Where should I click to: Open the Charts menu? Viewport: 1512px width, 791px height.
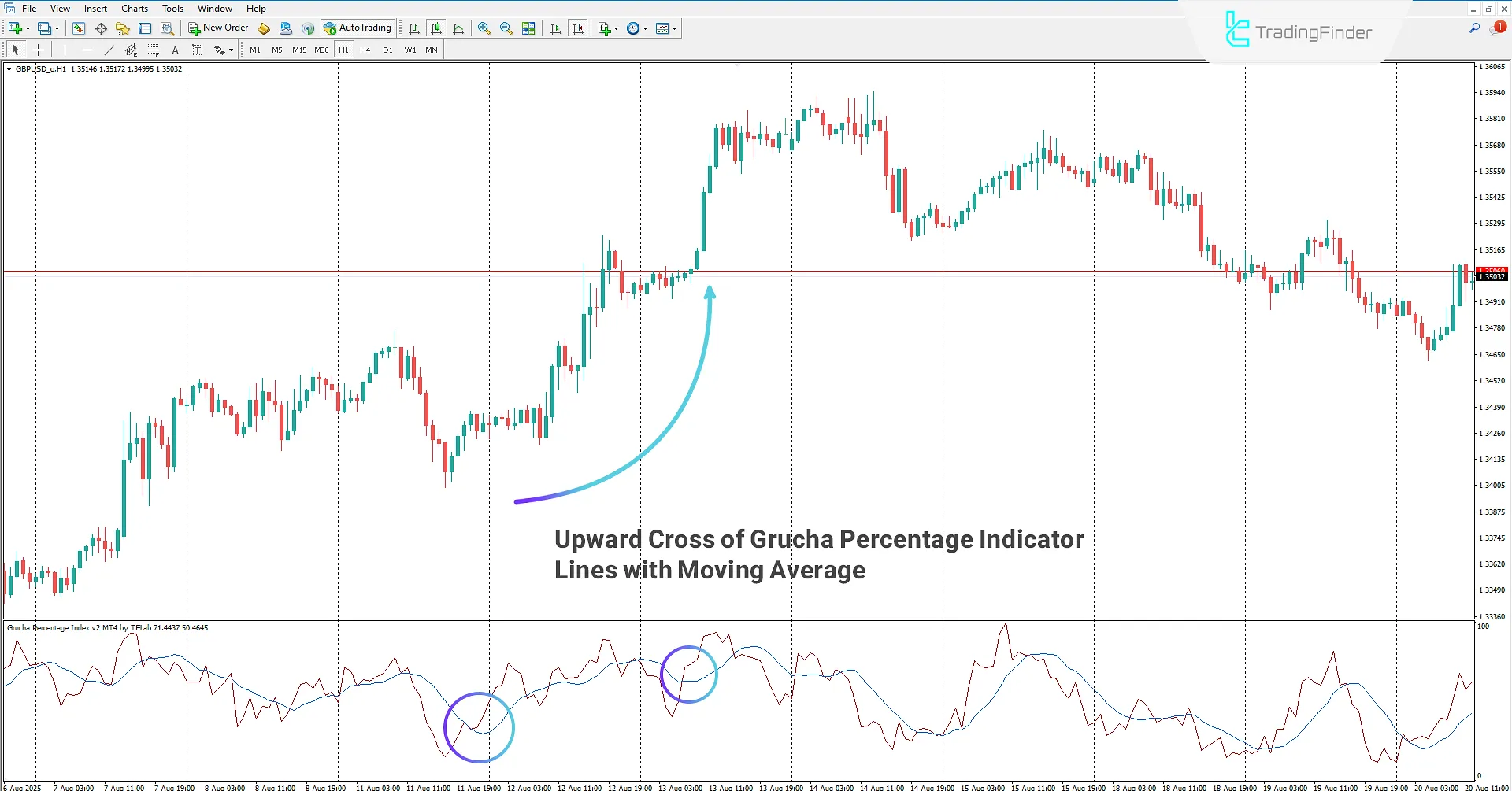[x=134, y=8]
